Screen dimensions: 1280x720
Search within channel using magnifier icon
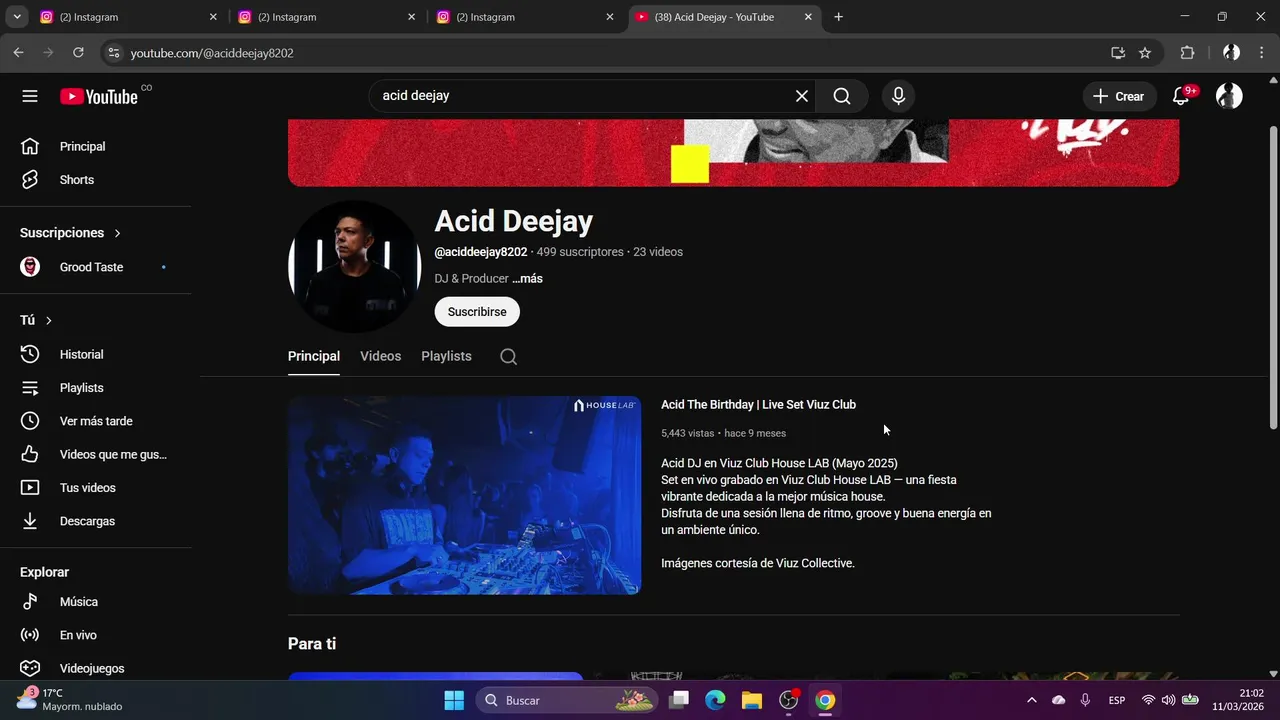pyautogui.click(x=508, y=357)
